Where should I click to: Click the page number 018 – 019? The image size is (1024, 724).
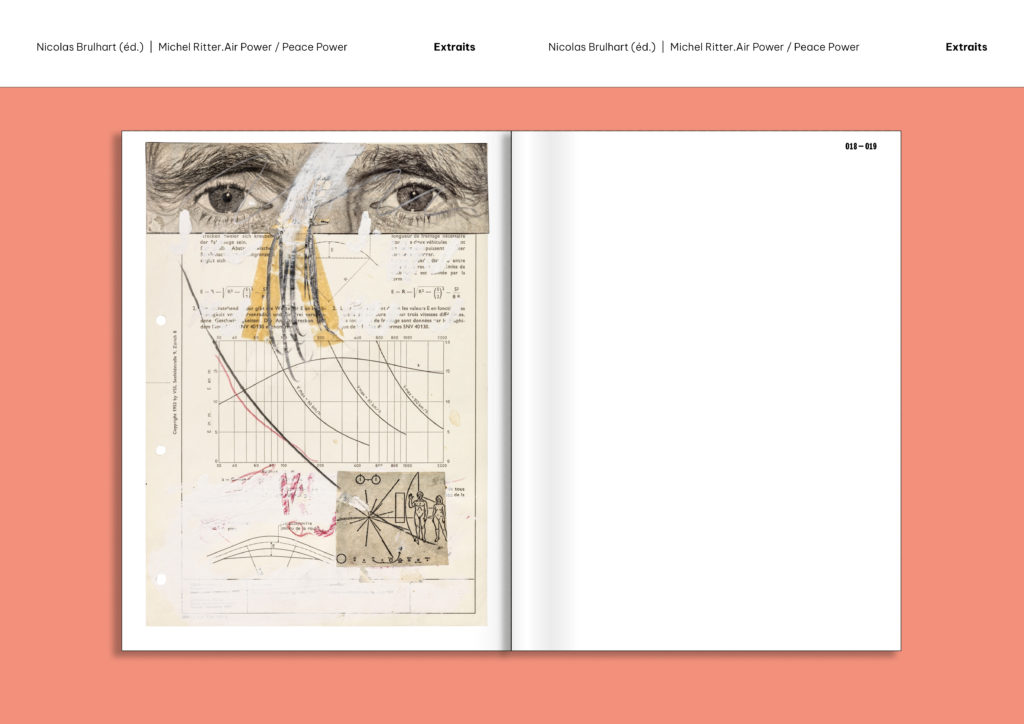tap(860, 147)
